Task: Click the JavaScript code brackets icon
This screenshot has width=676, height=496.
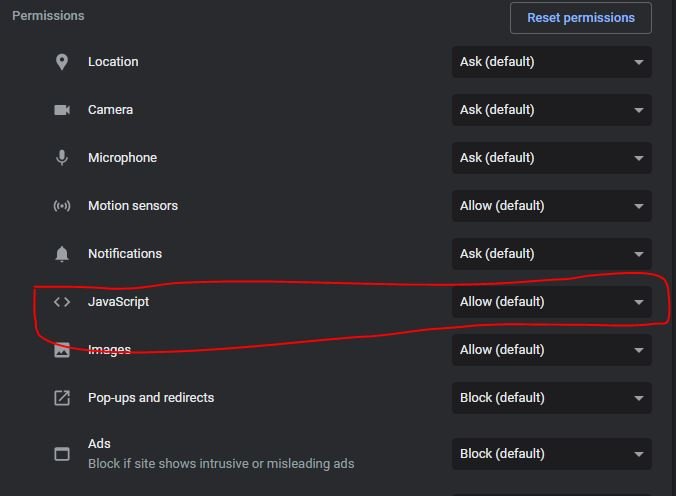Action: pyautogui.click(x=62, y=302)
